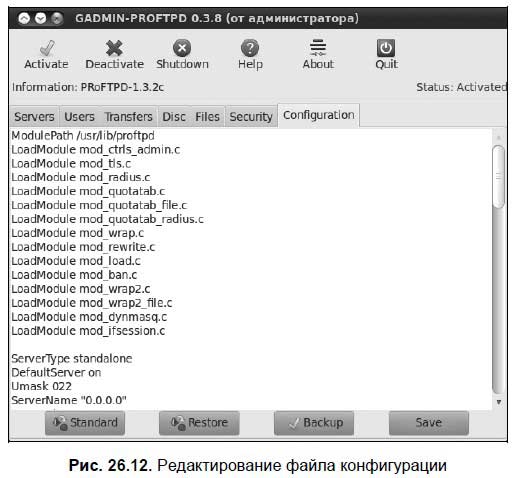Select the Transfers tab
The height and width of the screenshot is (478, 514).
pyautogui.click(x=128, y=117)
